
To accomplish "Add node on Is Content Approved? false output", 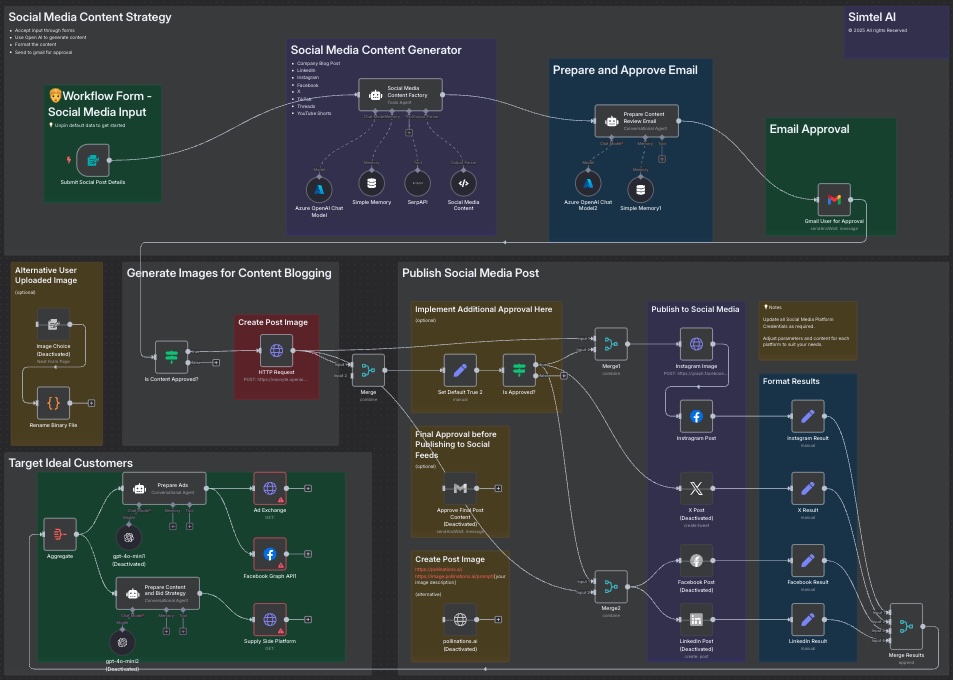I will click(216, 363).
